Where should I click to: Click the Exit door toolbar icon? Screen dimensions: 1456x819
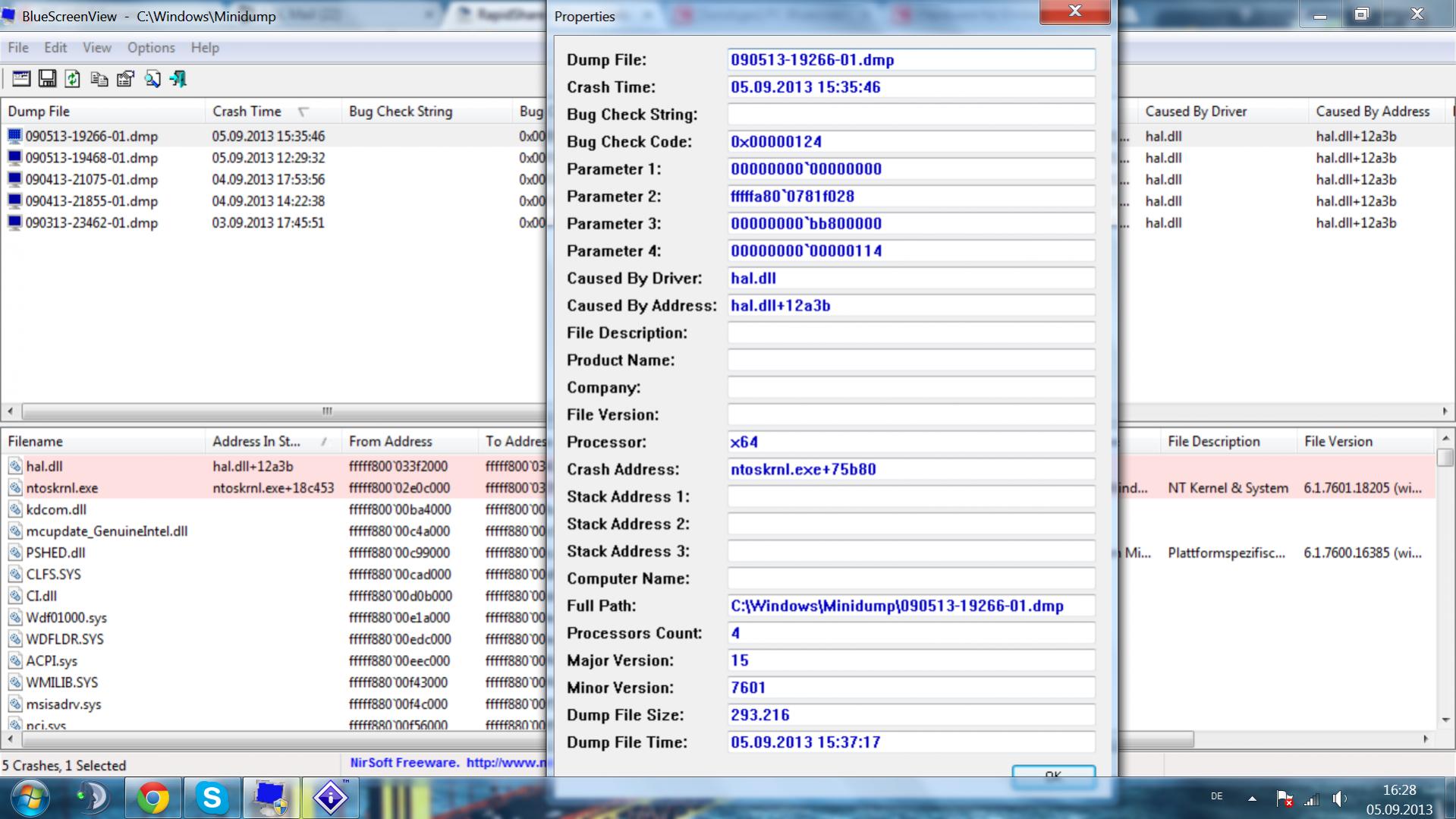click(x=178, y=78)
